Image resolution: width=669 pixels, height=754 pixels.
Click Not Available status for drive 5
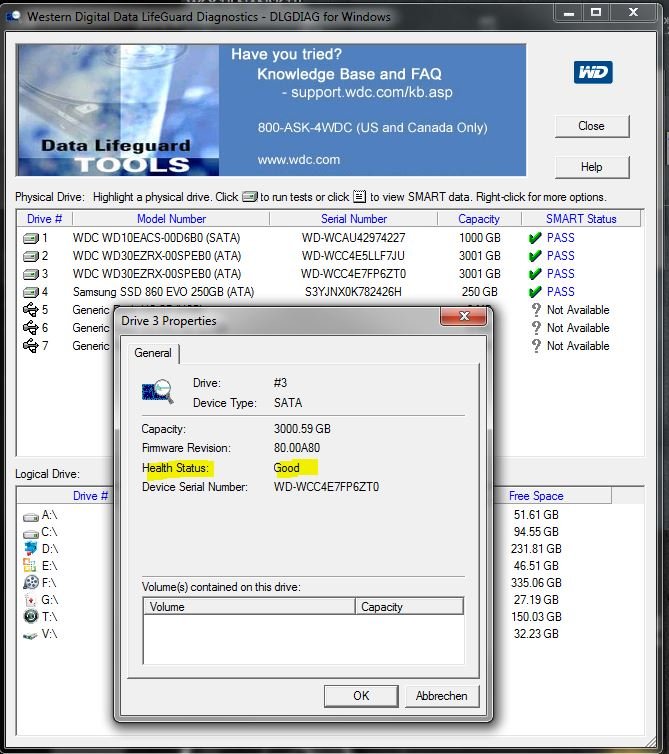click(578, 310)
